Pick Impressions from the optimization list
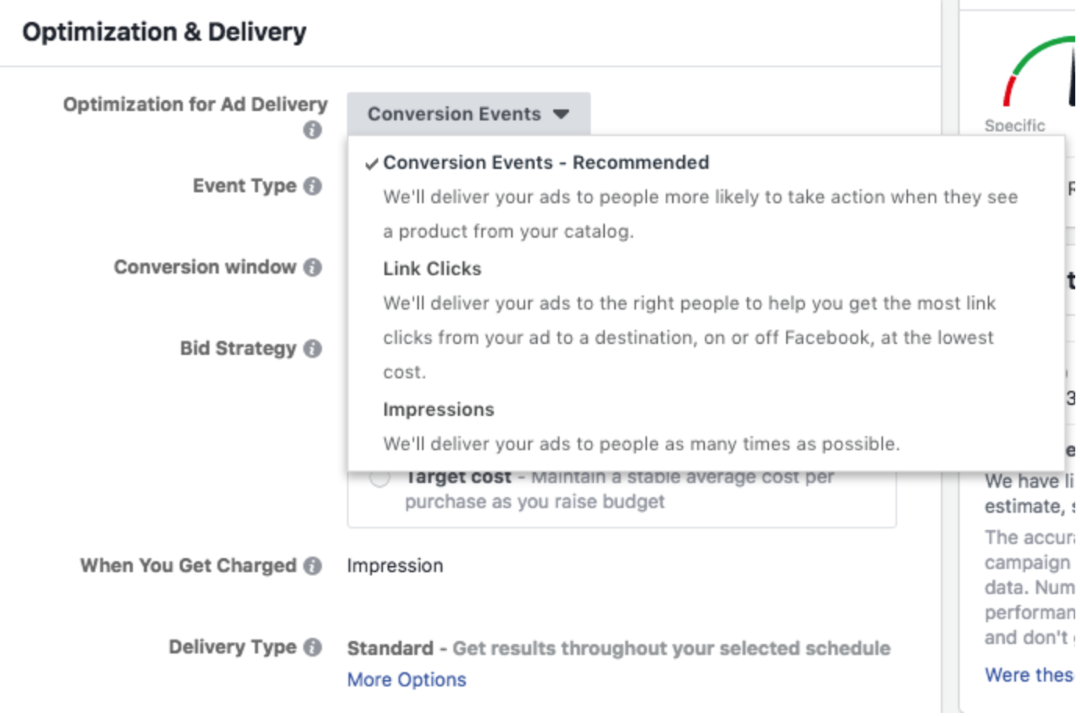1080x716 pixels. (x=438, y=410)
